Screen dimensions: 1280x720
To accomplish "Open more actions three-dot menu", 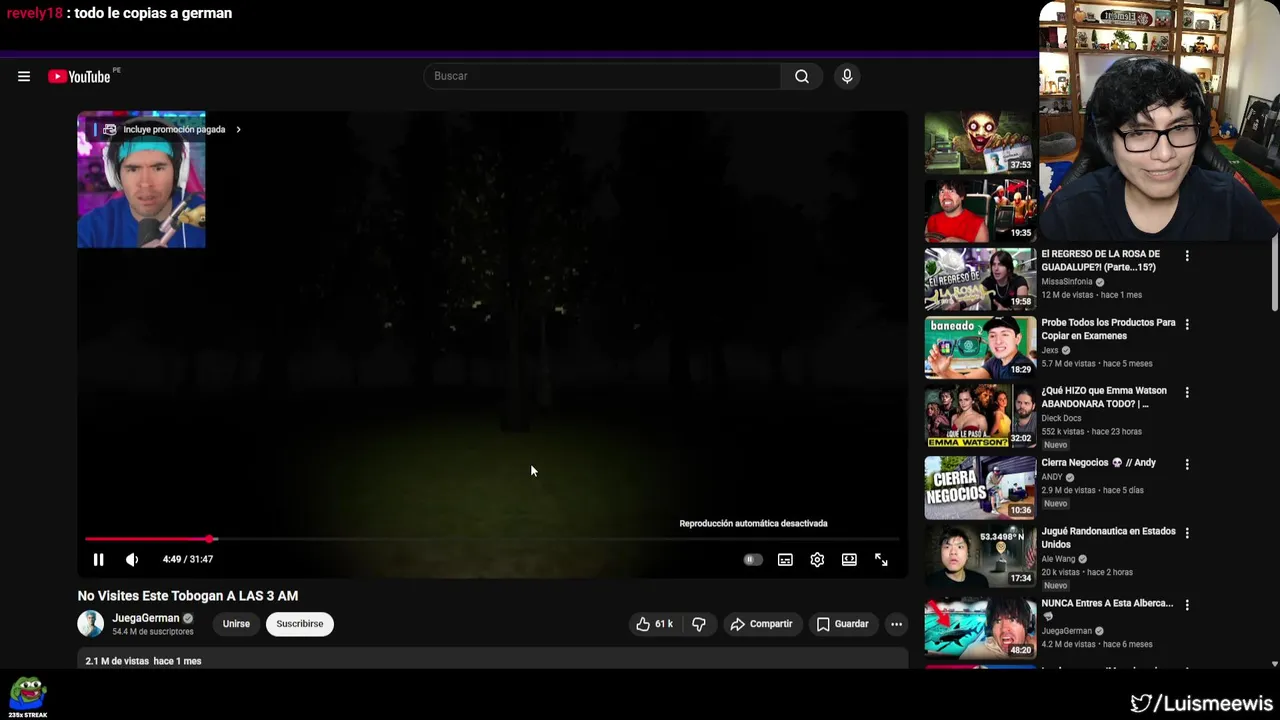I will click(x=896, y=624).
